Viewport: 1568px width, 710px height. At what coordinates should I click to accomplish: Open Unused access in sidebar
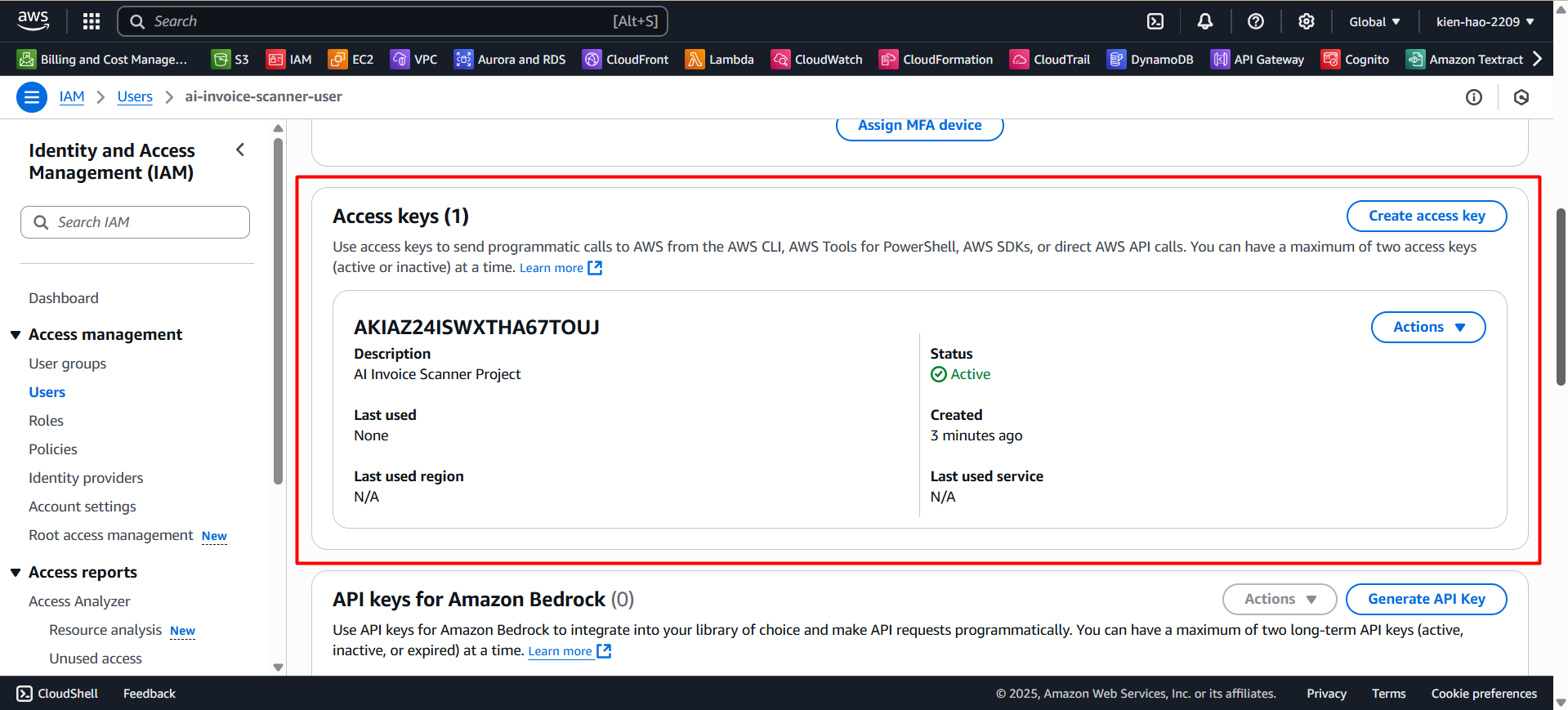96,659
